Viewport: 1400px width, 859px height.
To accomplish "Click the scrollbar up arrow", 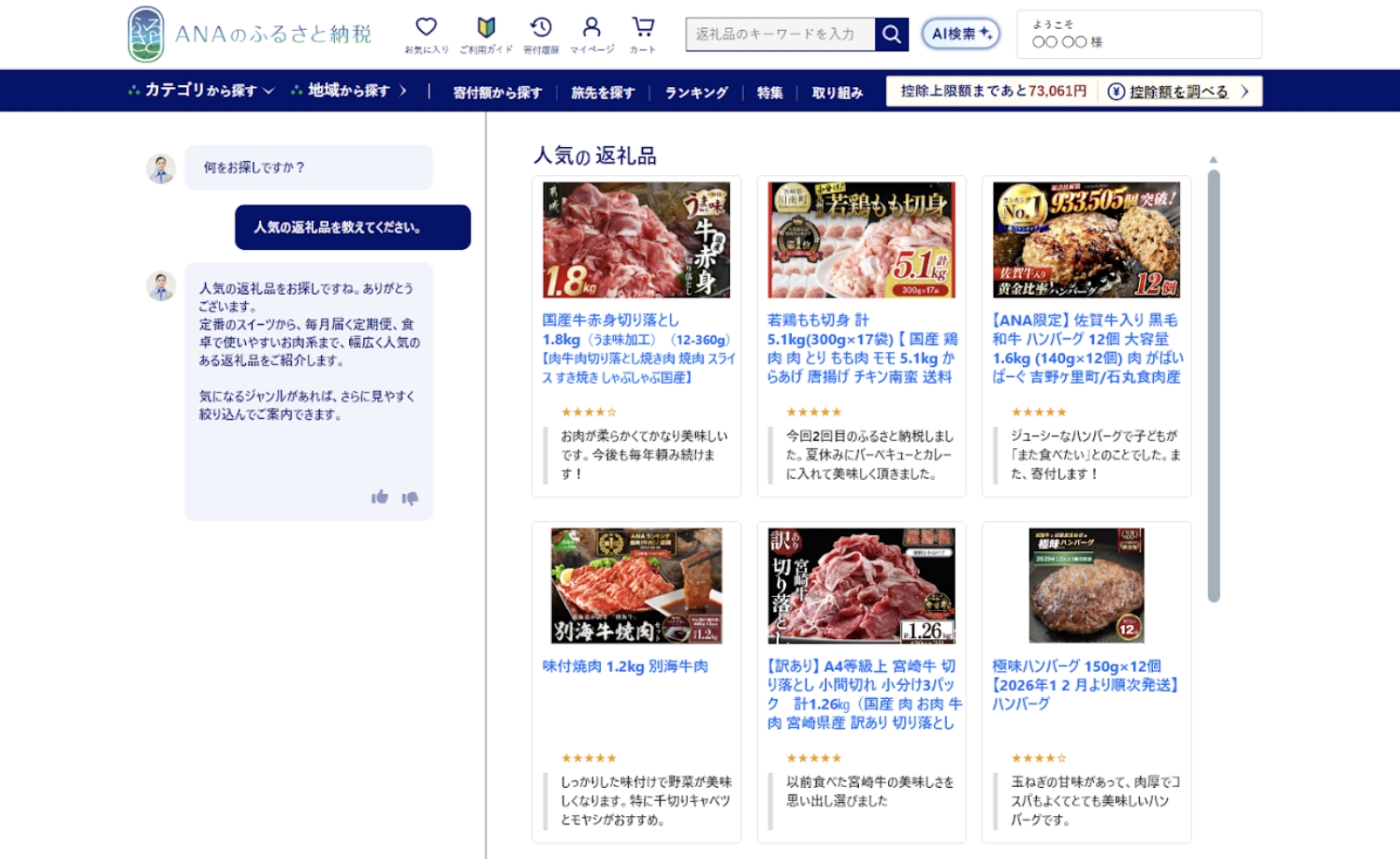I will (1214, 160).
